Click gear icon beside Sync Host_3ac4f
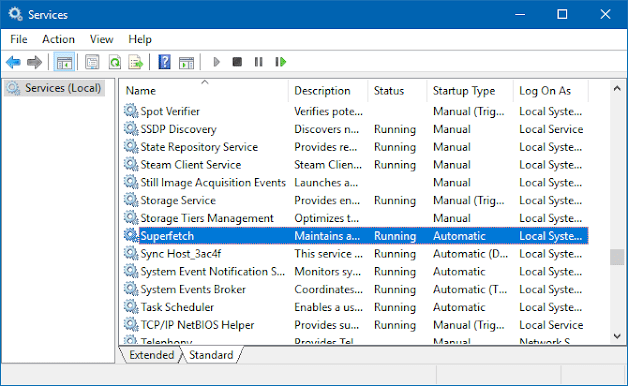 131,253
